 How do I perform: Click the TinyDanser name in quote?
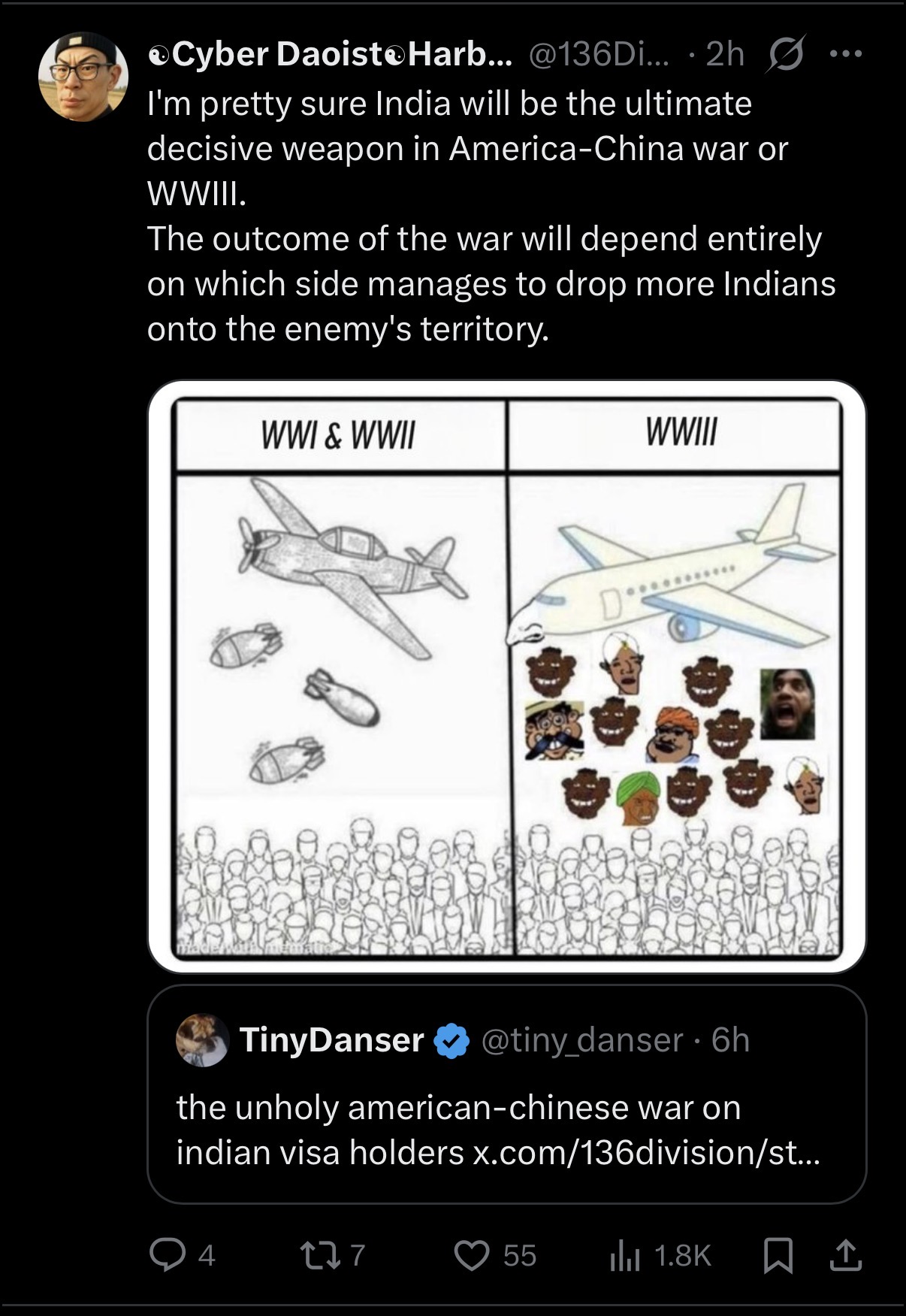click(331, 1039)
